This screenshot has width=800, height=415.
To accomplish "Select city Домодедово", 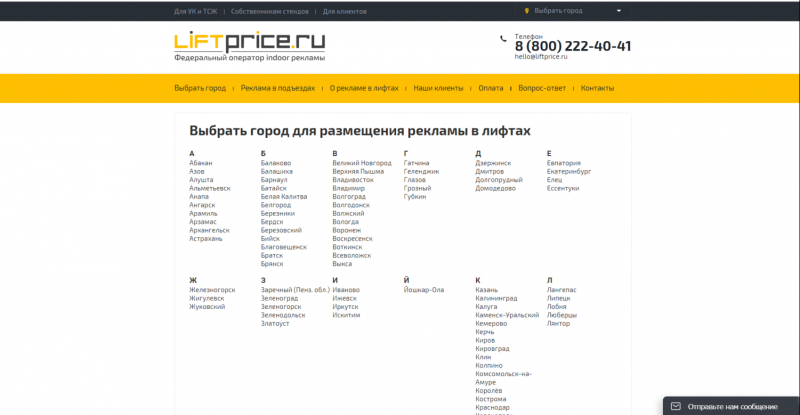I will [x=495, y=188].
